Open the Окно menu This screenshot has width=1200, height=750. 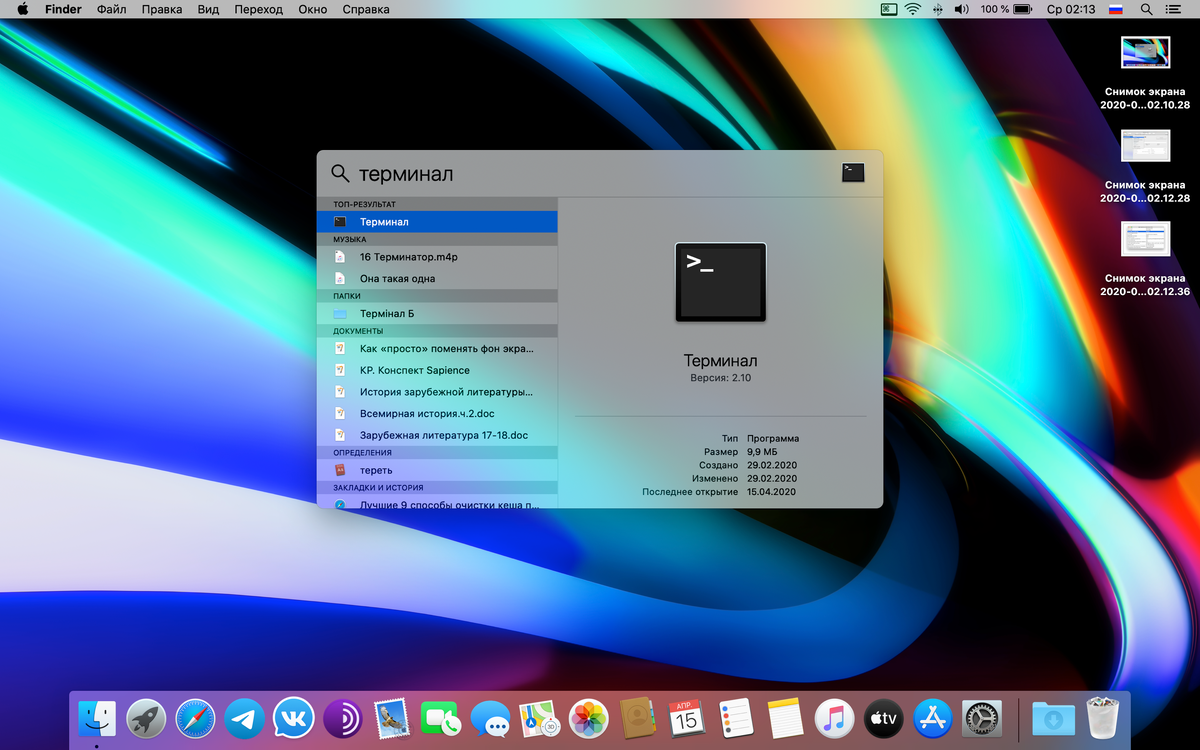point(313,9)
